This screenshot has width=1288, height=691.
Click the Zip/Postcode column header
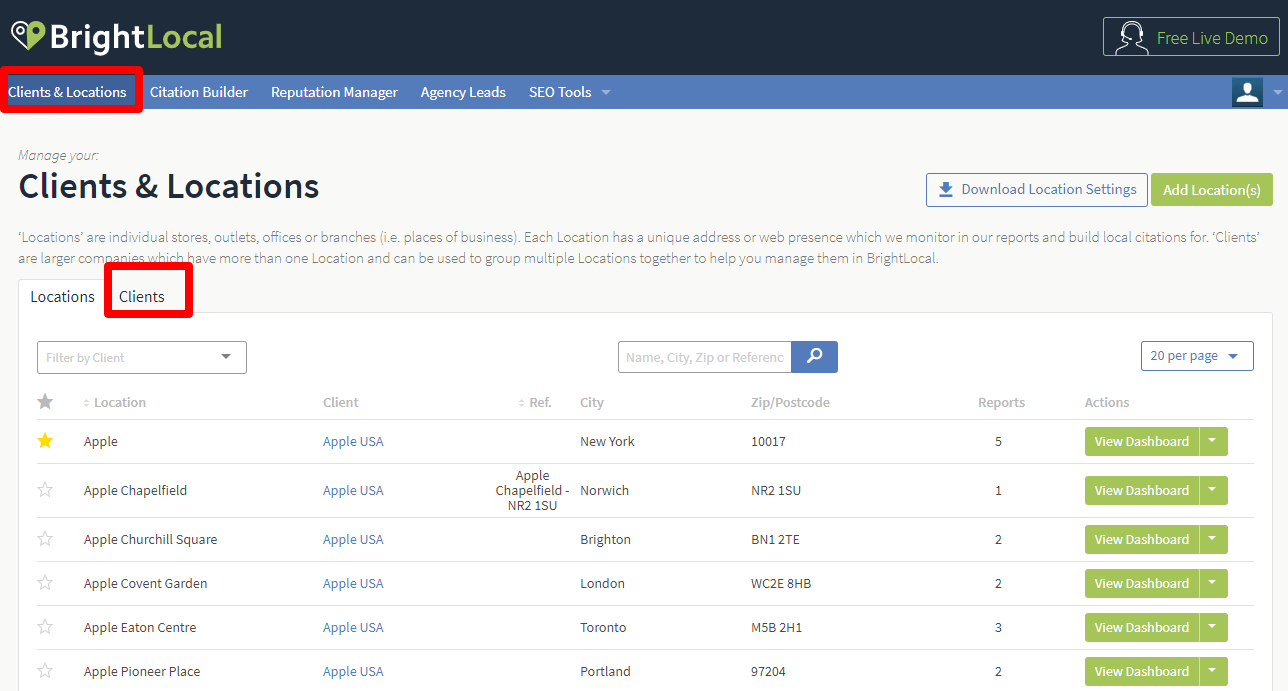tap(790, 402)
